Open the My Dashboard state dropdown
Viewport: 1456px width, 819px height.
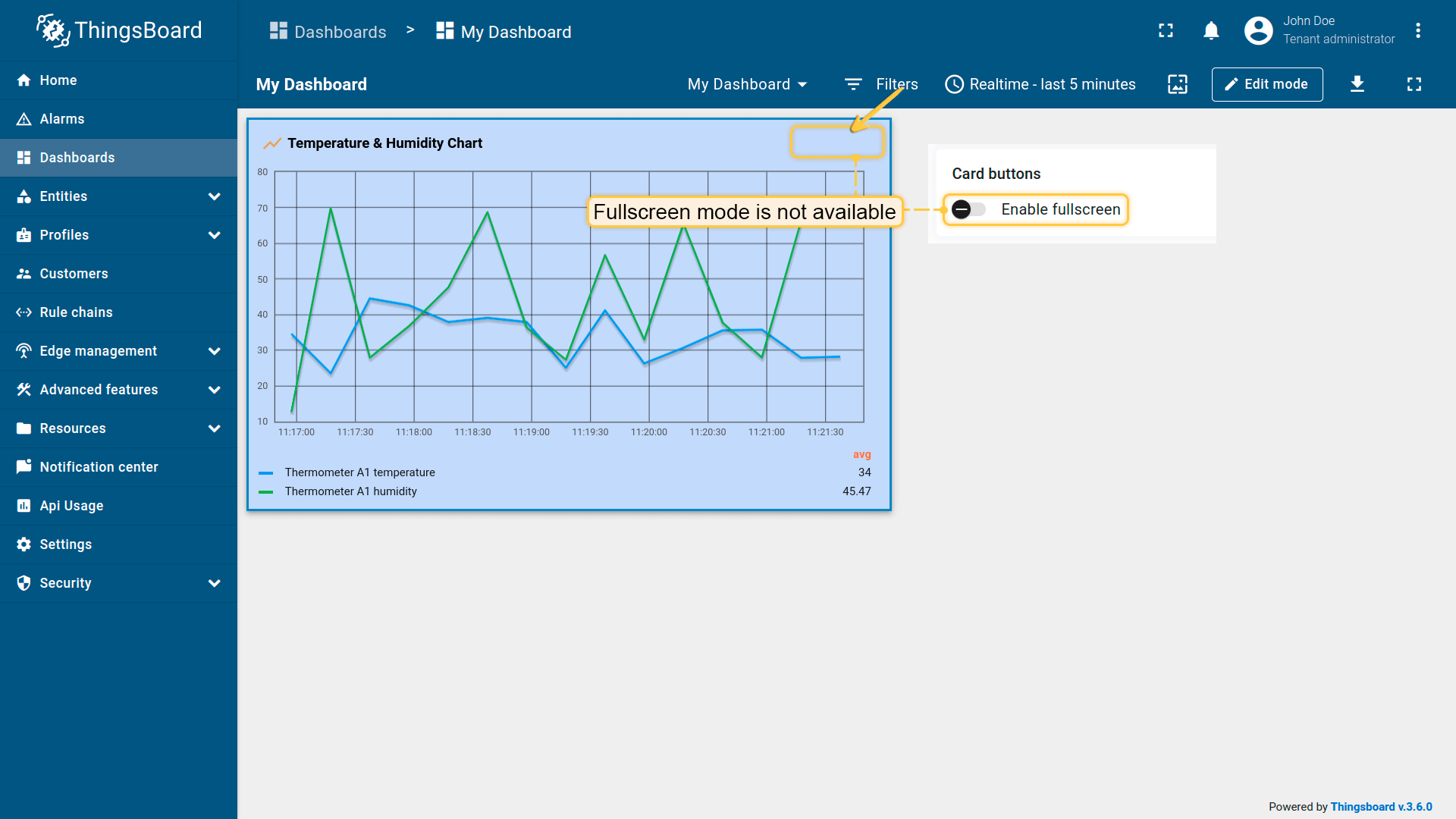point(747,84)
